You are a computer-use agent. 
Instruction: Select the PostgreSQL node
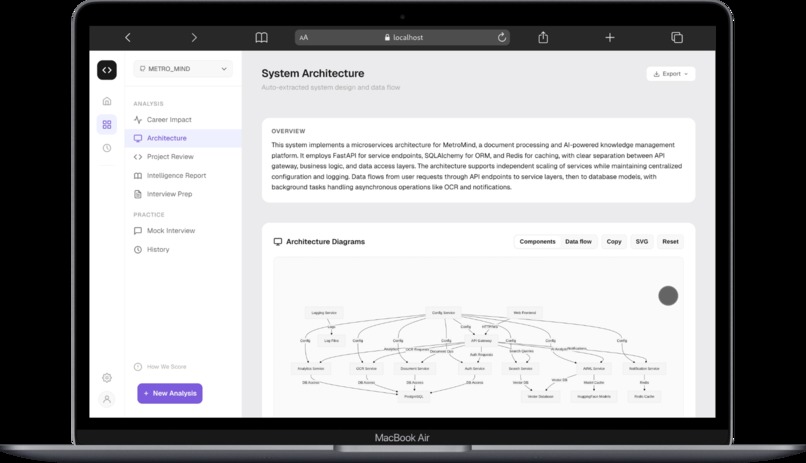(x=413, y=396)
